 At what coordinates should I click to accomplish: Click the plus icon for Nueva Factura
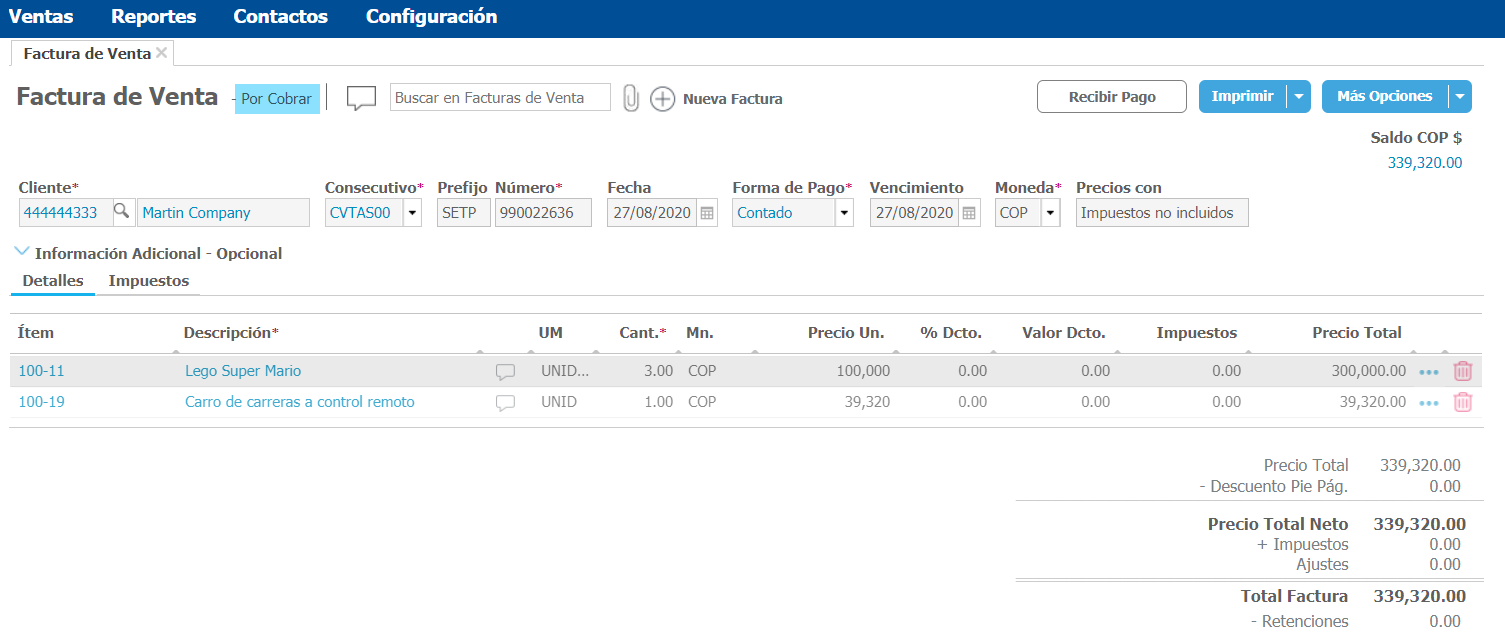click(x=662, y=99)
